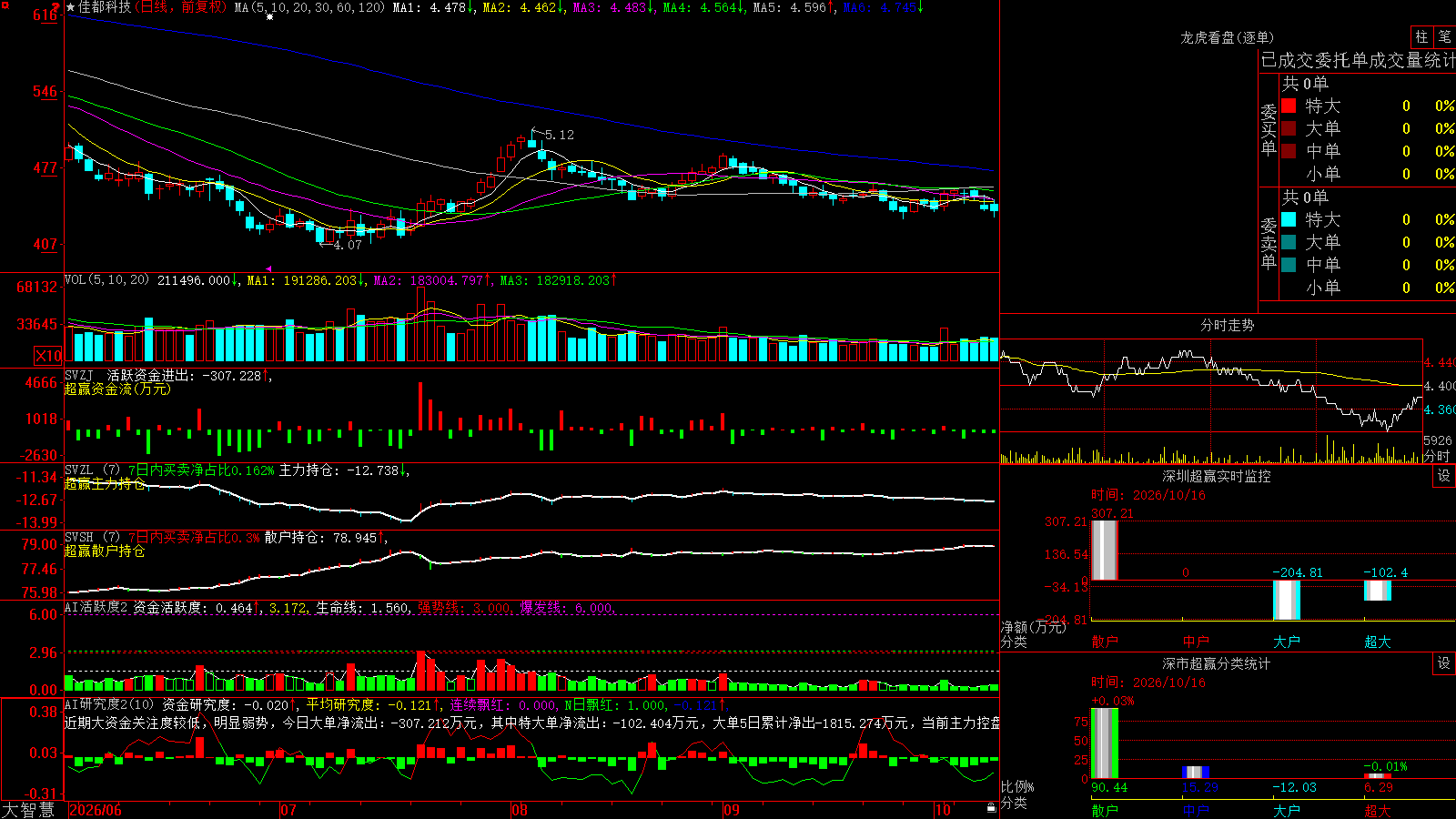This screenshot has height=819, width=1456.
Task: Click the 5.12 high price label
Action: click(x=559, y=135)
